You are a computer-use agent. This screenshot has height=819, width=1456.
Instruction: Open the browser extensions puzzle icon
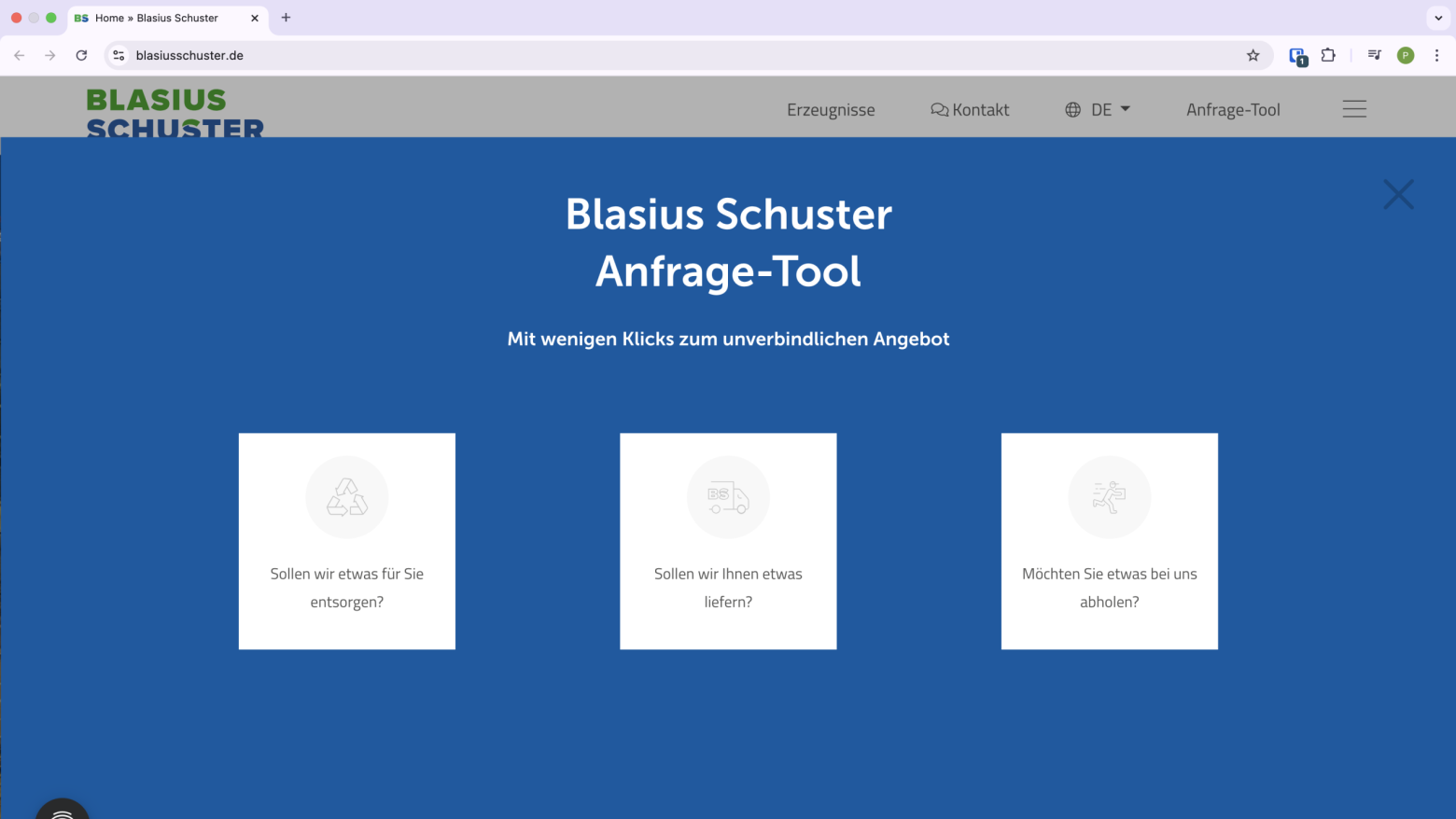(x=1328, y=56)
